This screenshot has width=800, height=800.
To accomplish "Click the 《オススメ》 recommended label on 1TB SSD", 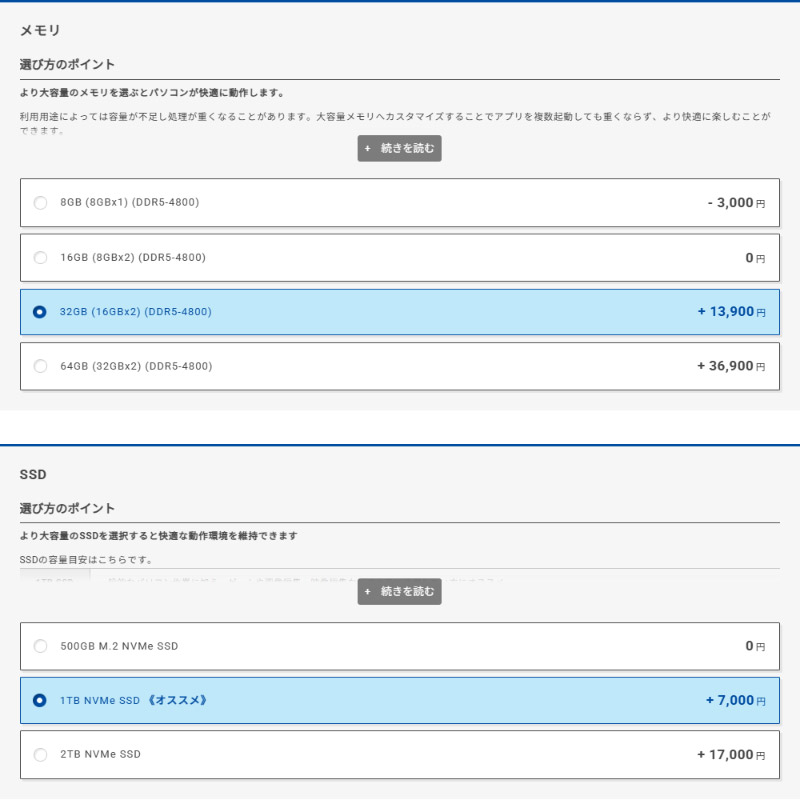I will point(178,700).
